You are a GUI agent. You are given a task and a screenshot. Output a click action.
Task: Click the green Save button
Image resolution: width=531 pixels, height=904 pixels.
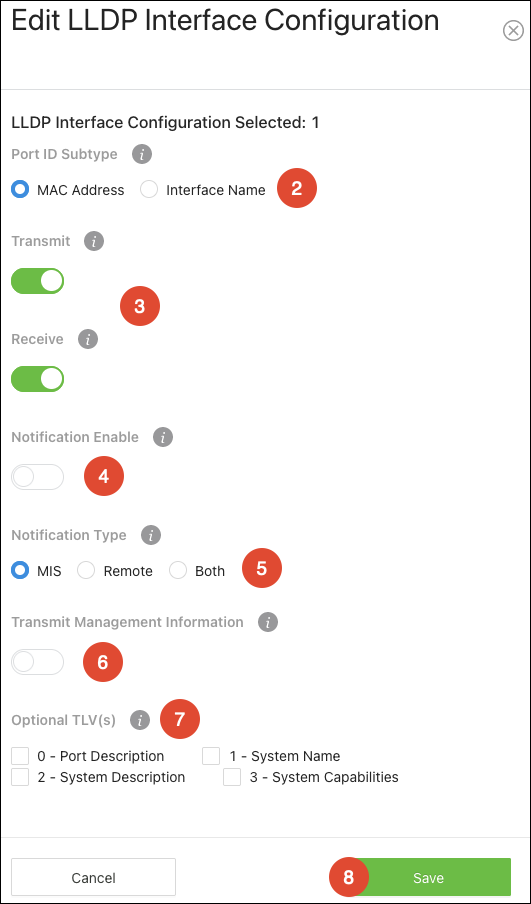(428, 877)
